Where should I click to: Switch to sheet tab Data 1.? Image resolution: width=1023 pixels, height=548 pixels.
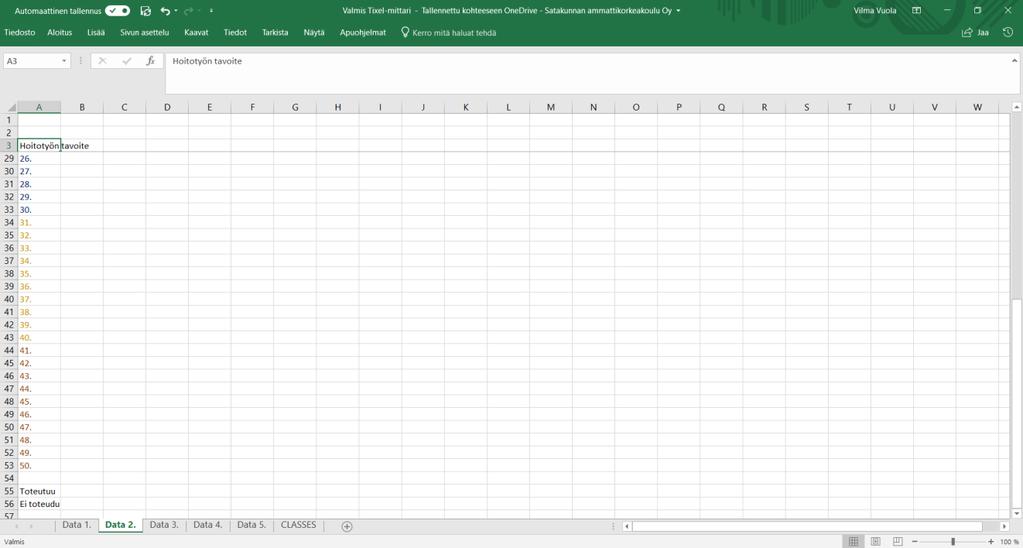pyautogui.click(x=77, y=525)
